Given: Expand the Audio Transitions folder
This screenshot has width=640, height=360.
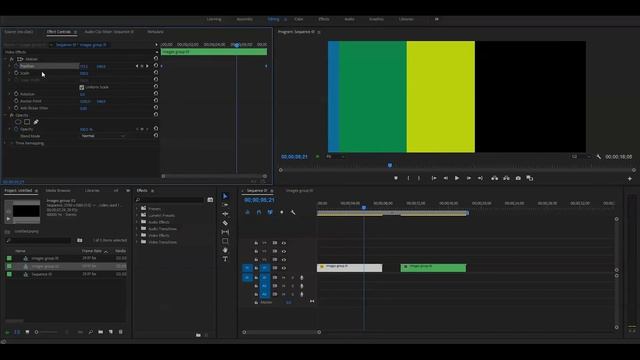Looking at the screenshot, I should [138, 229].
